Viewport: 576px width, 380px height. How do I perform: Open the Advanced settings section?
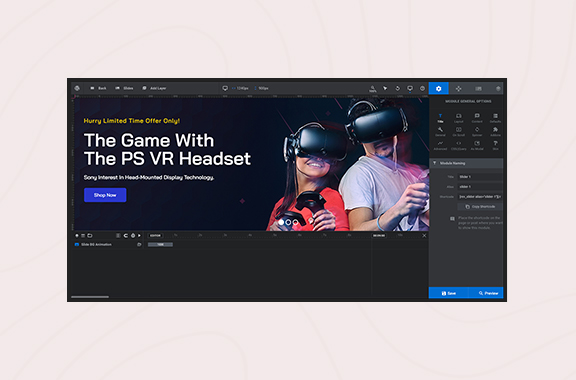click(x=440, y=146)
